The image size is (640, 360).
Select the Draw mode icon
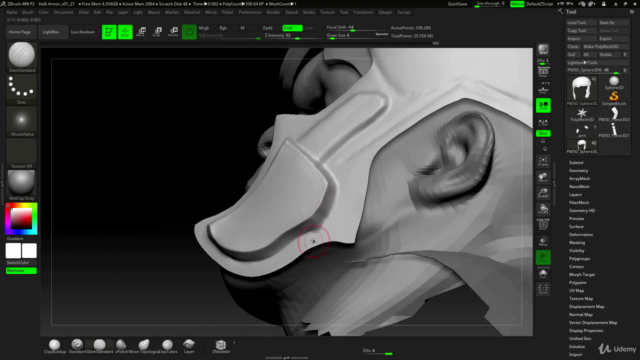[x=125, y=32]
